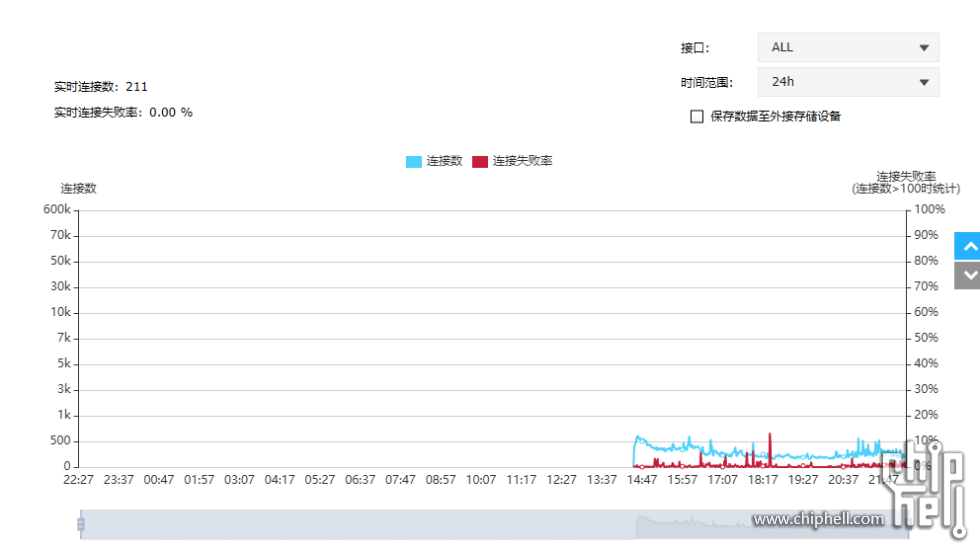This screenshot has width=980, height=554.
Task: Click the blue line start near 14:47
Action: click(x=637, y=438)
